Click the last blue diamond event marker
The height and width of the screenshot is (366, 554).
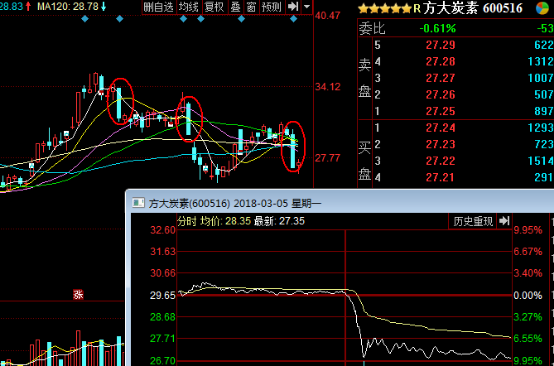(x=293, y=19)
